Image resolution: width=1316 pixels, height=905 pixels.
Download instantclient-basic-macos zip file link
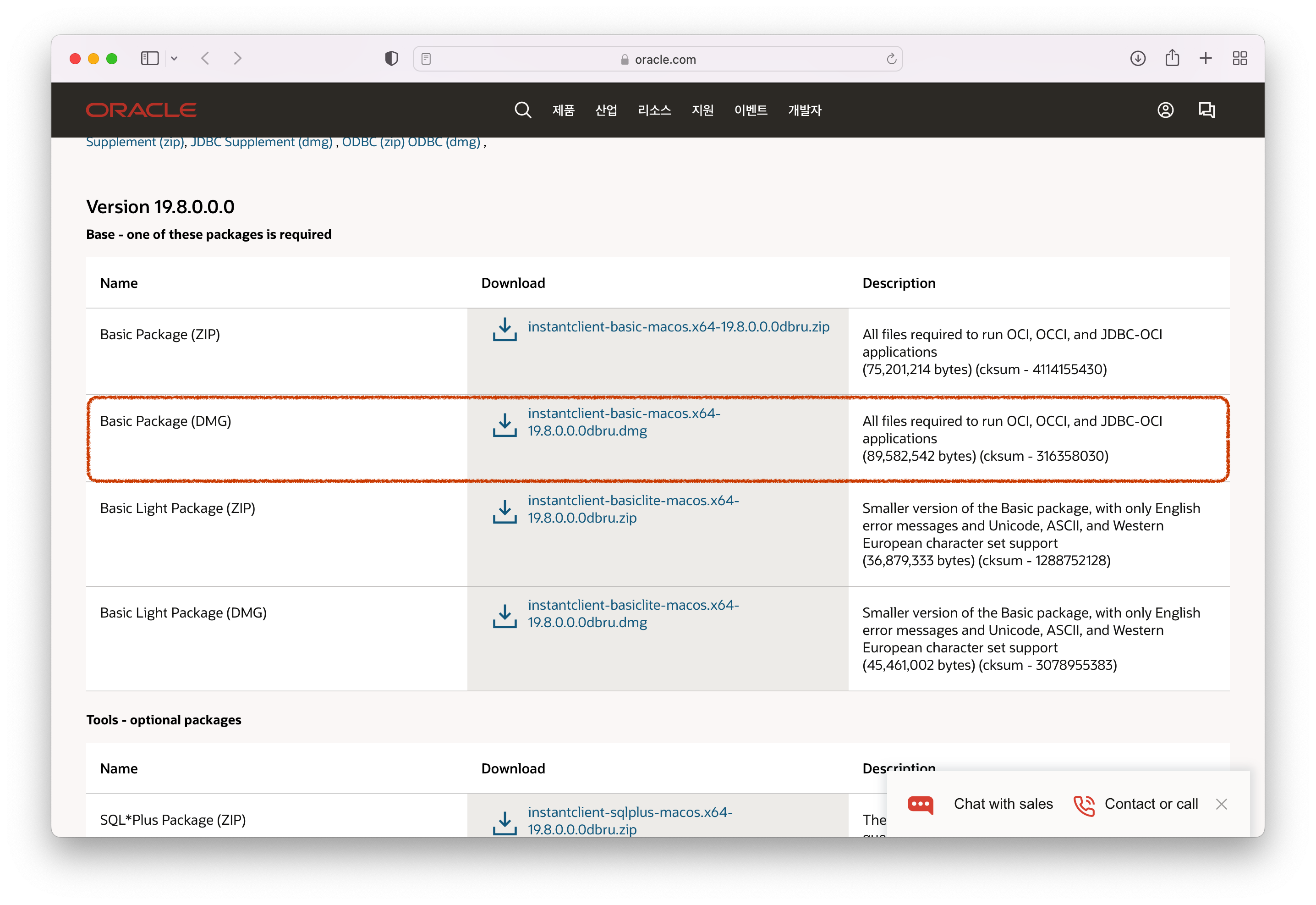(679, 326)
